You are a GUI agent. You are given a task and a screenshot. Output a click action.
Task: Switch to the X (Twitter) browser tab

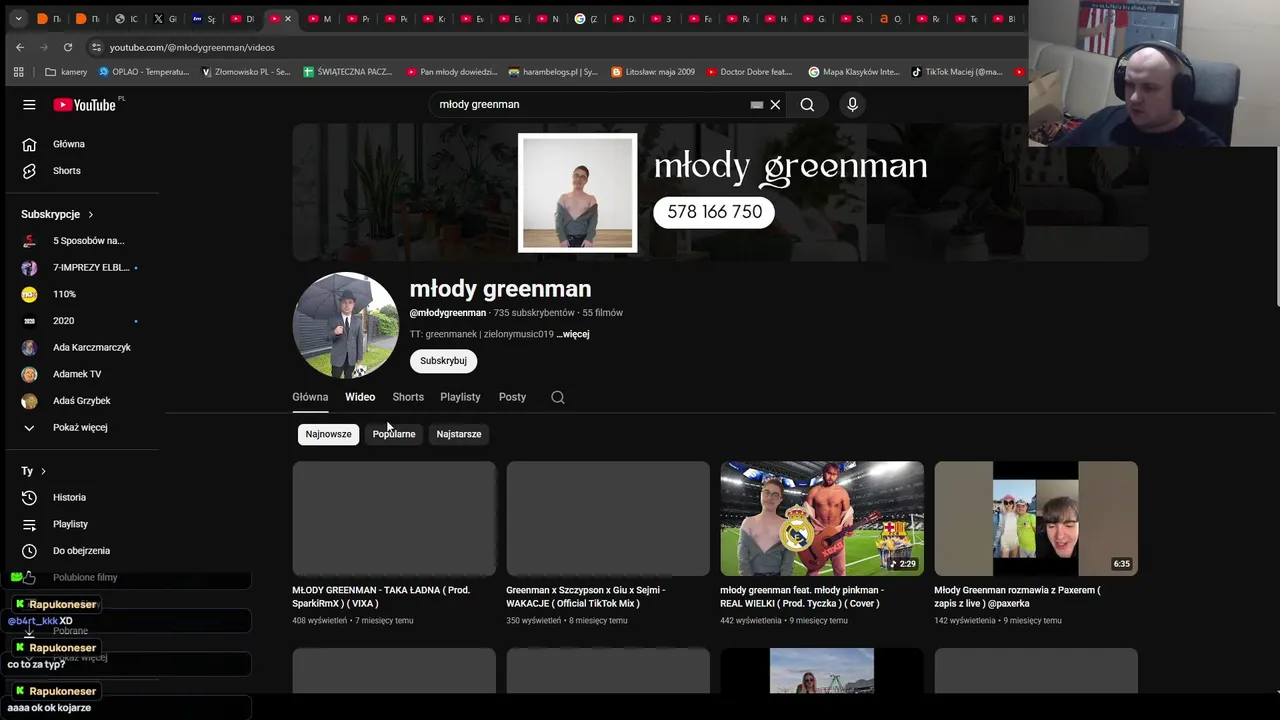tap(164, 19)
